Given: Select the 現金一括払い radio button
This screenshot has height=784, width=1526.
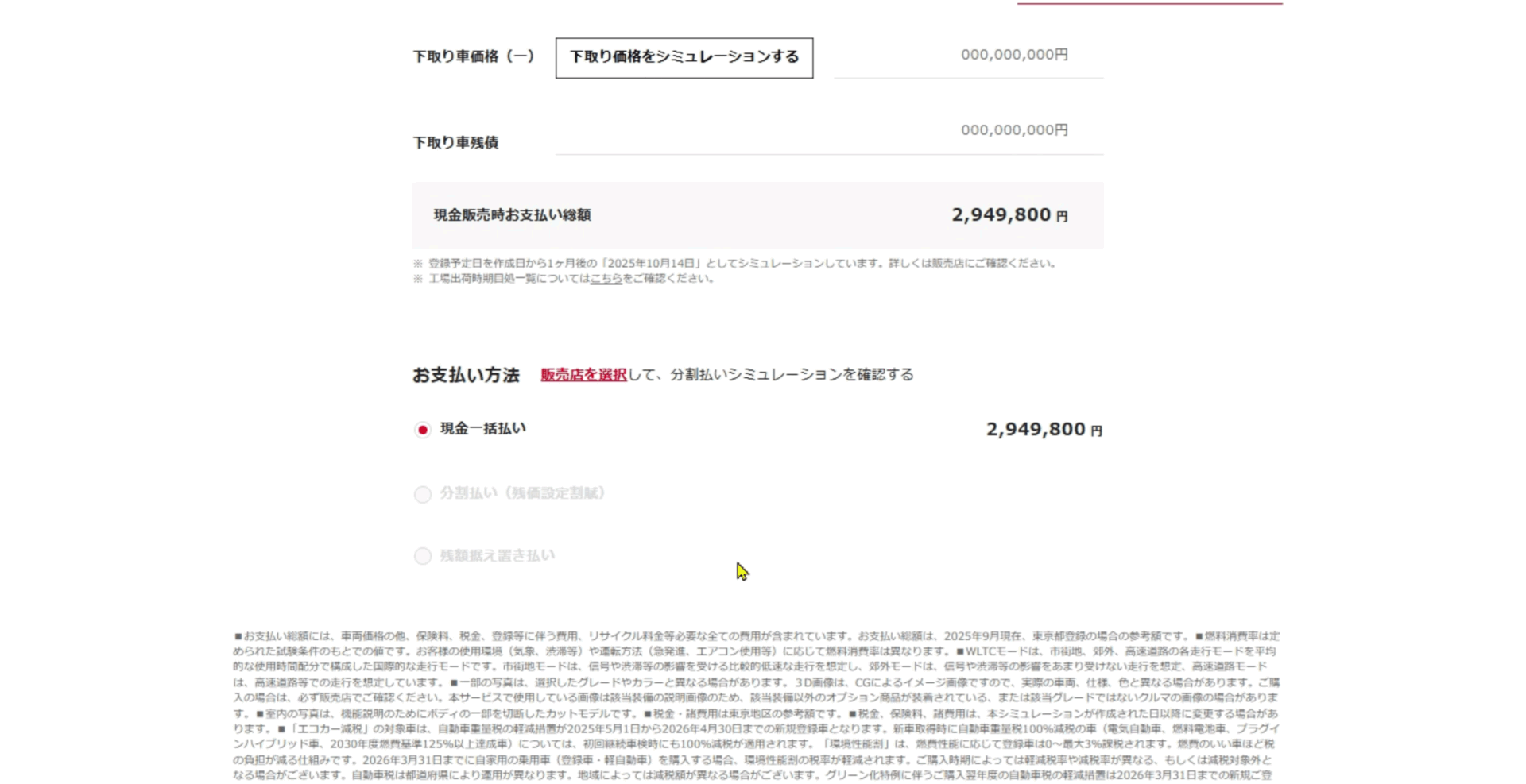Looking at the screenshot, I should pos(423,430).
